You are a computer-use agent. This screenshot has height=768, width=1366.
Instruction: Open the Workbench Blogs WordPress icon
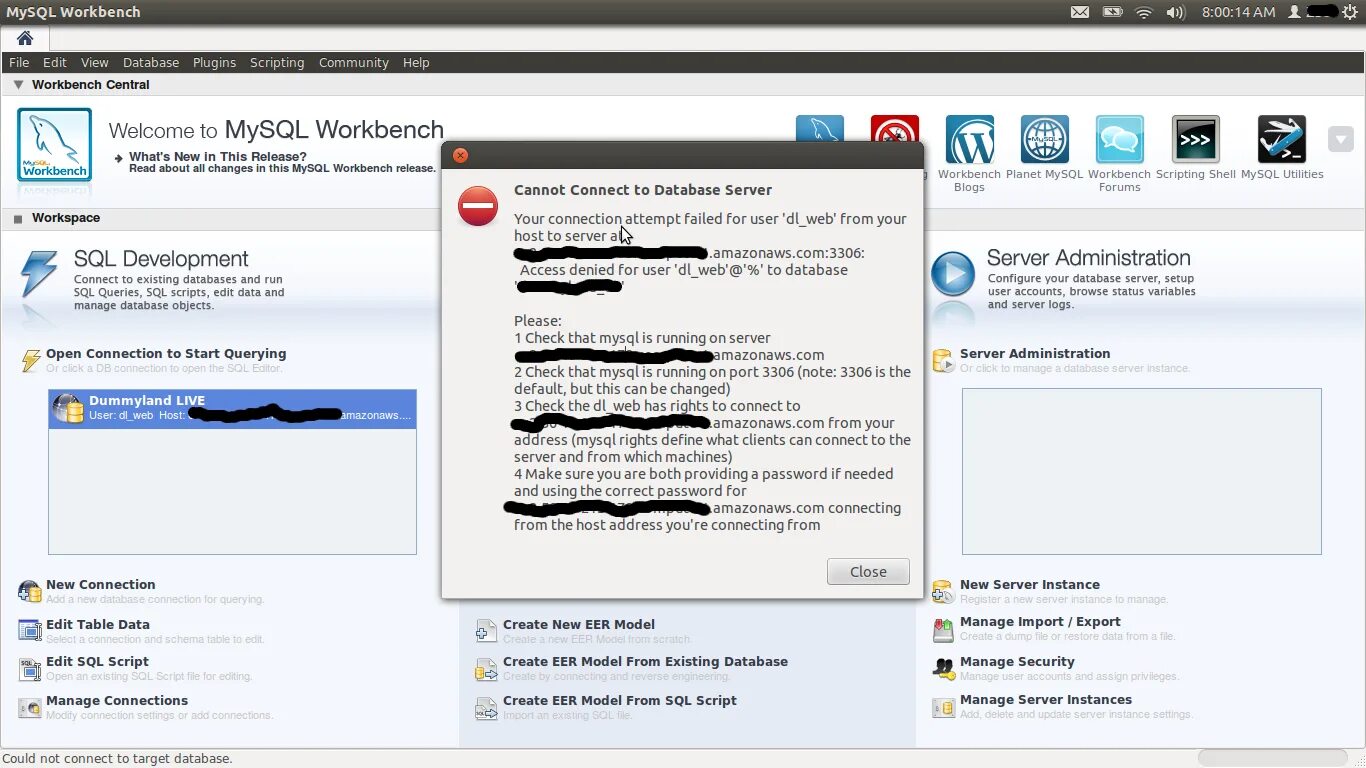click(x=969, y=140)
